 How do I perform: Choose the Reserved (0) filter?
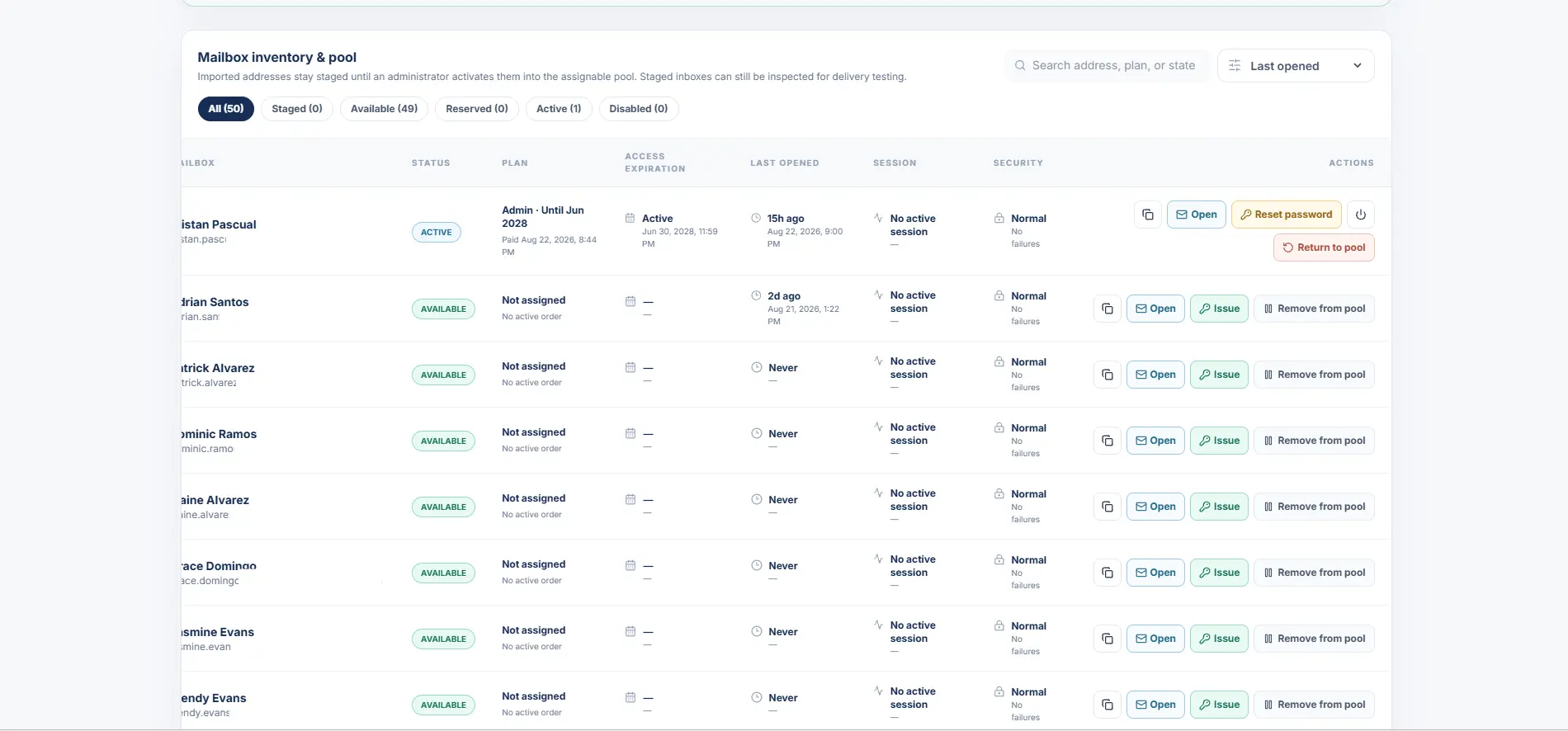coord(477,109)
